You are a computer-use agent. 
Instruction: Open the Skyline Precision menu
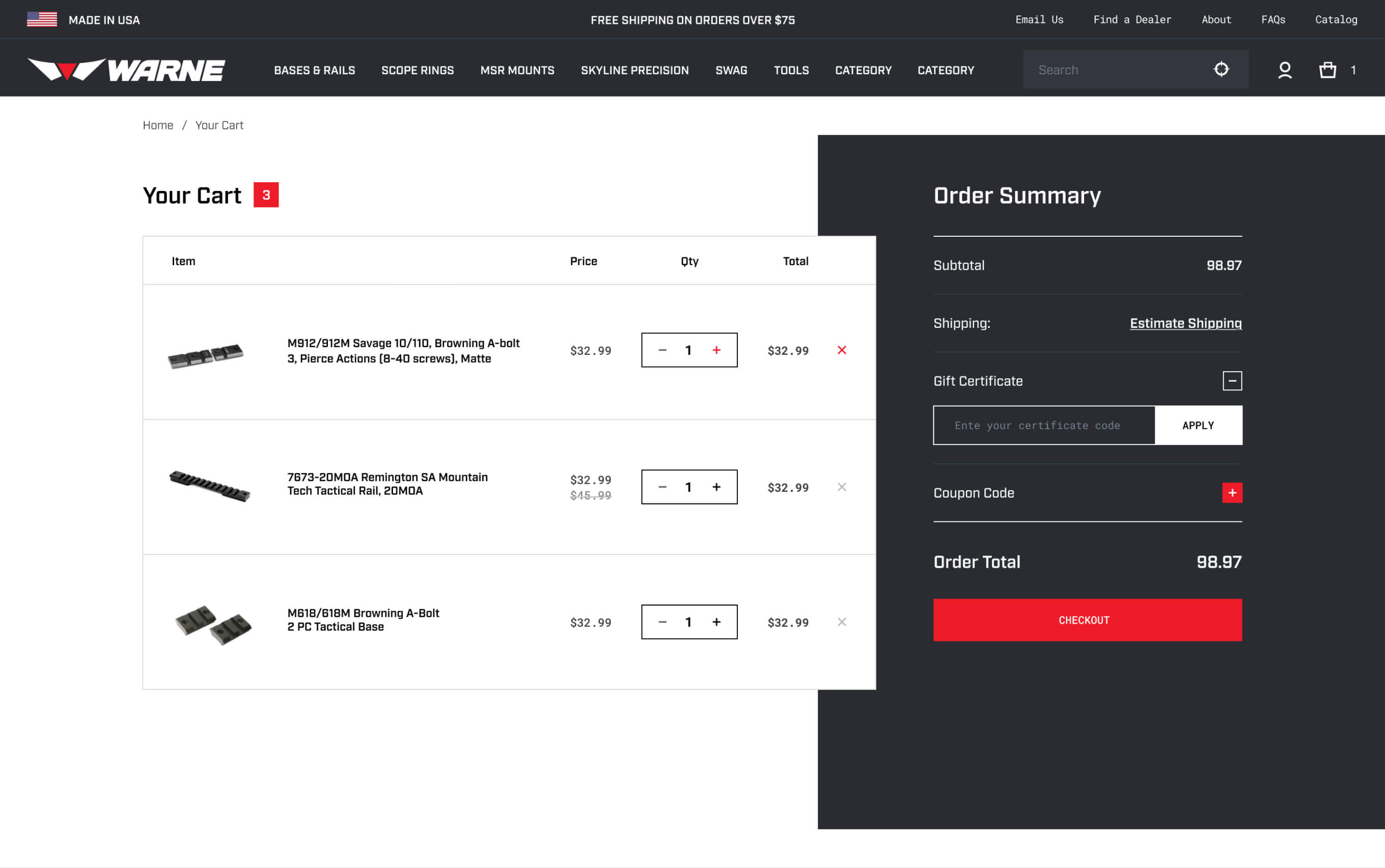(634, 70)
